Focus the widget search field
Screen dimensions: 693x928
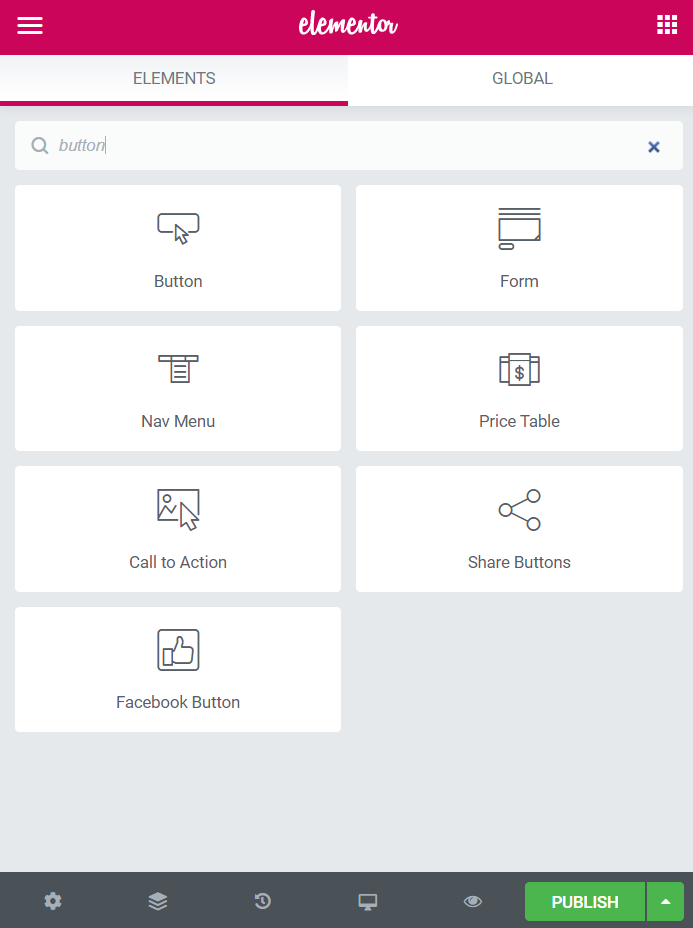click(x=349, y=146)
